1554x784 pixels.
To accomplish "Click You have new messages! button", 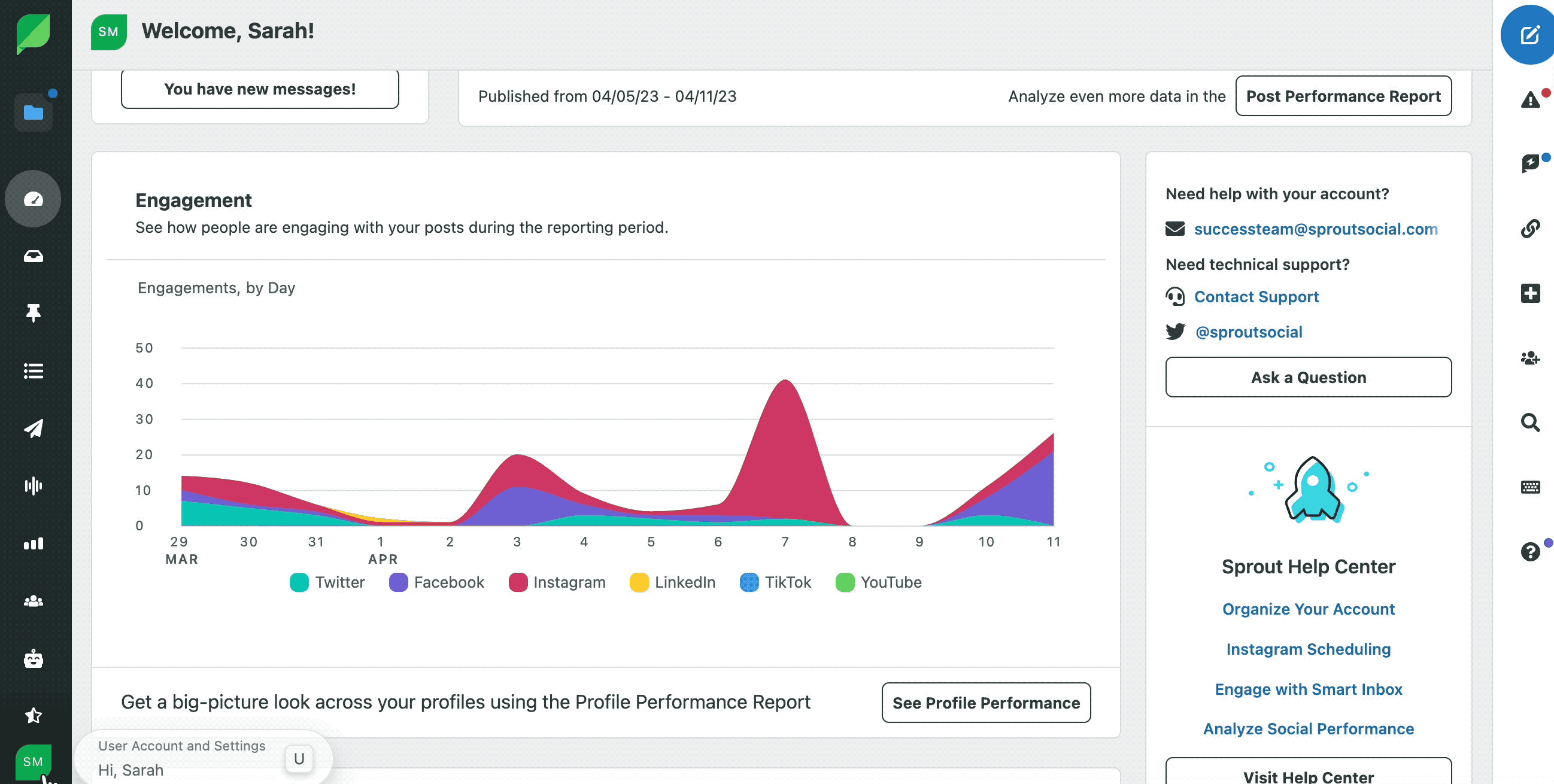I will coord(260,89).
